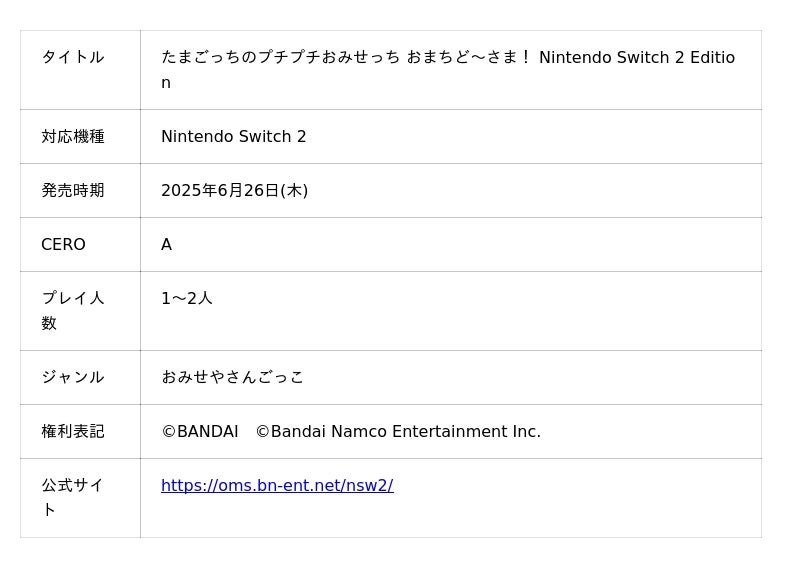Click the 2025年 year in release date
800x568 pixels.
pos(189,191)
